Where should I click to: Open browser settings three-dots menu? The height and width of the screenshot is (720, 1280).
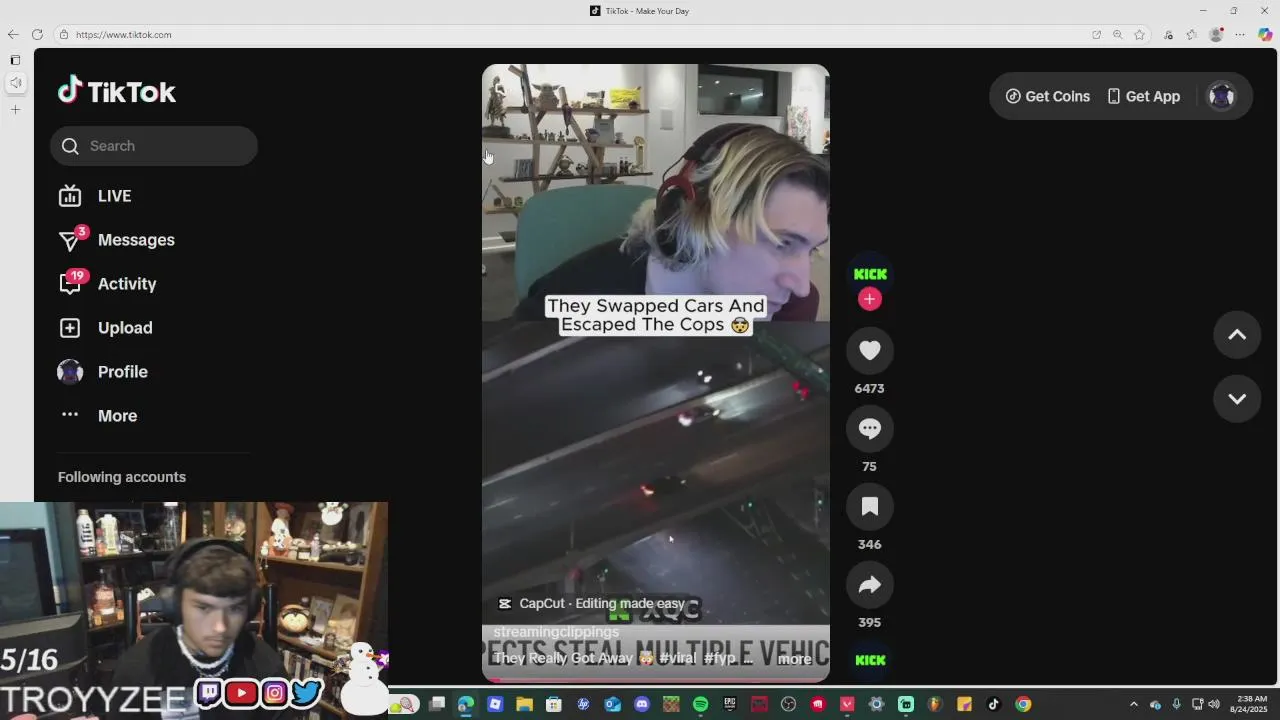[x=1240, y=34]
